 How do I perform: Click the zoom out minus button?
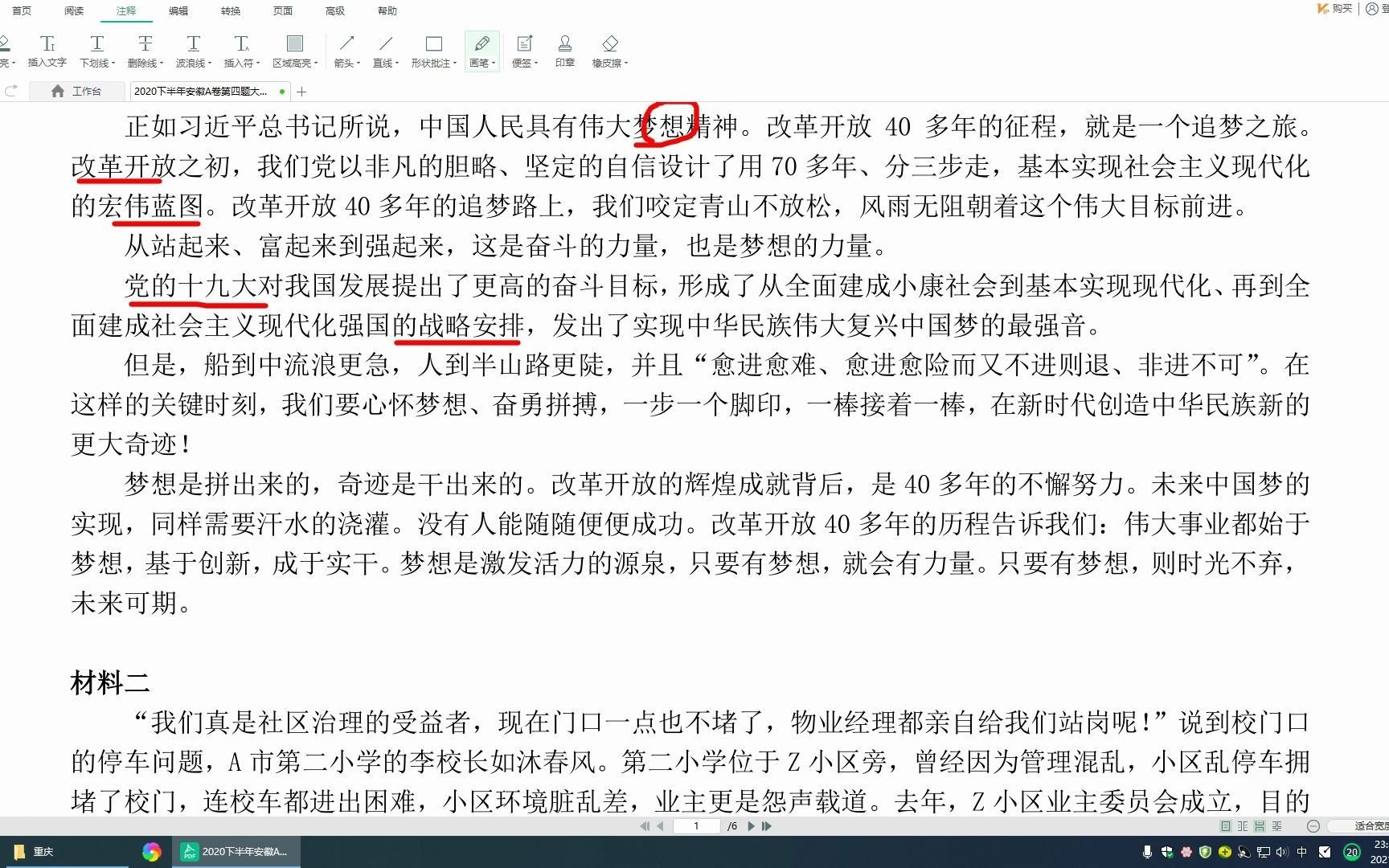[x=1313, y=826]
